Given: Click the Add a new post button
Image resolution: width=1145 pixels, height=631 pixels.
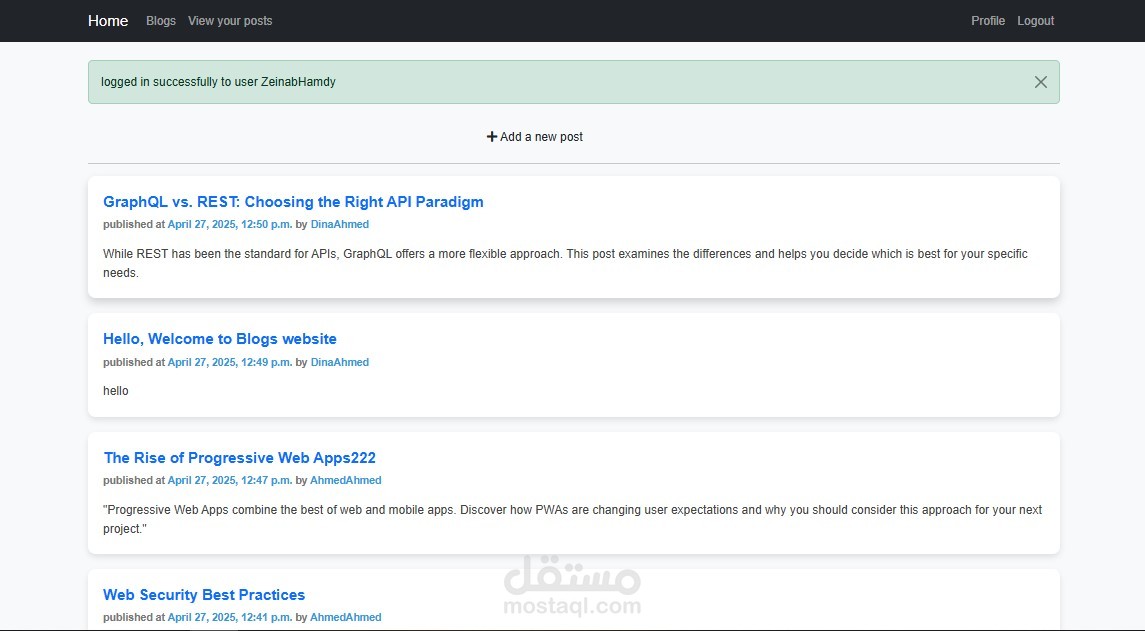Looking at the screenshot, I should coord(541,137).
